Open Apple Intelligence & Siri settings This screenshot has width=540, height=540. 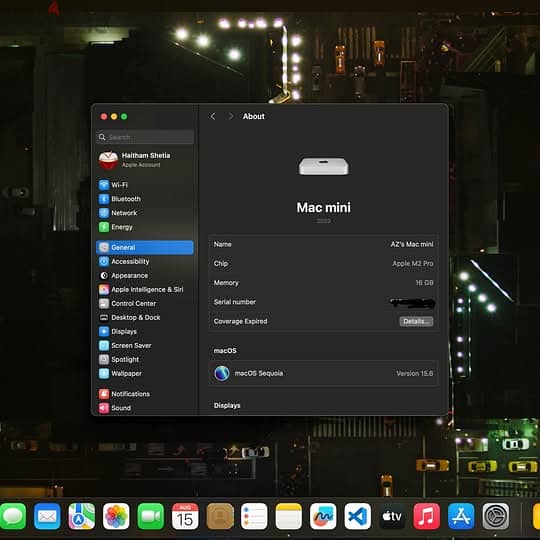145,290
